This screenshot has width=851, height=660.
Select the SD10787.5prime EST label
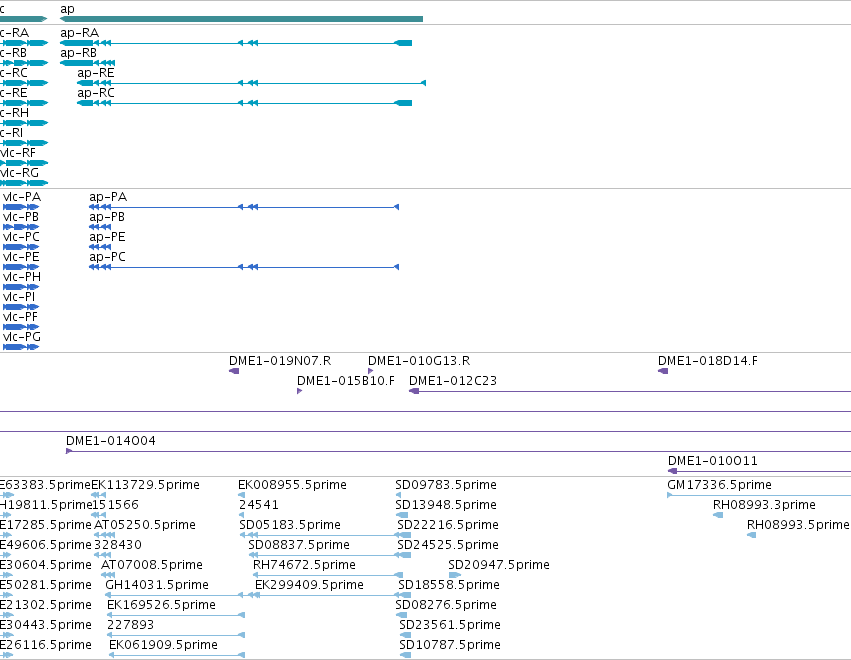point(450,645)
